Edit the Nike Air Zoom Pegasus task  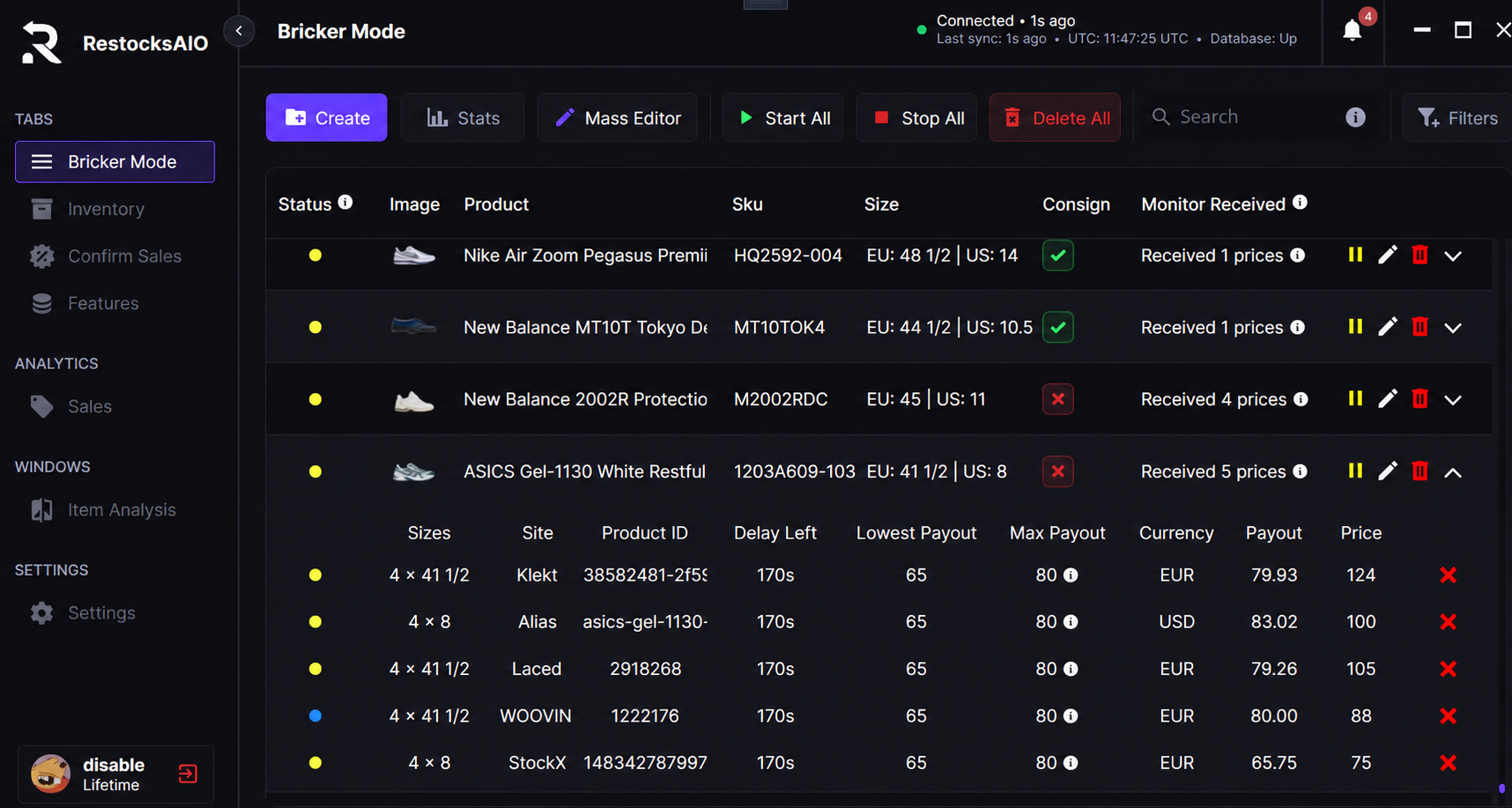click(x=1388, y=255)
